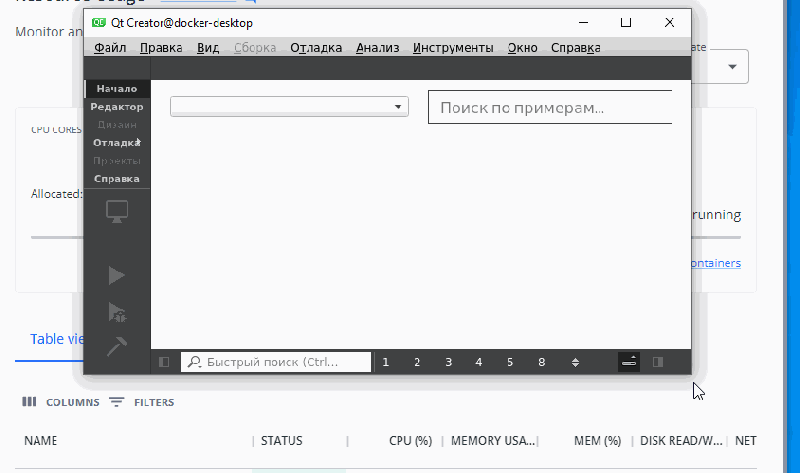Open the output panes up-down selector

(x=576, y=362)
